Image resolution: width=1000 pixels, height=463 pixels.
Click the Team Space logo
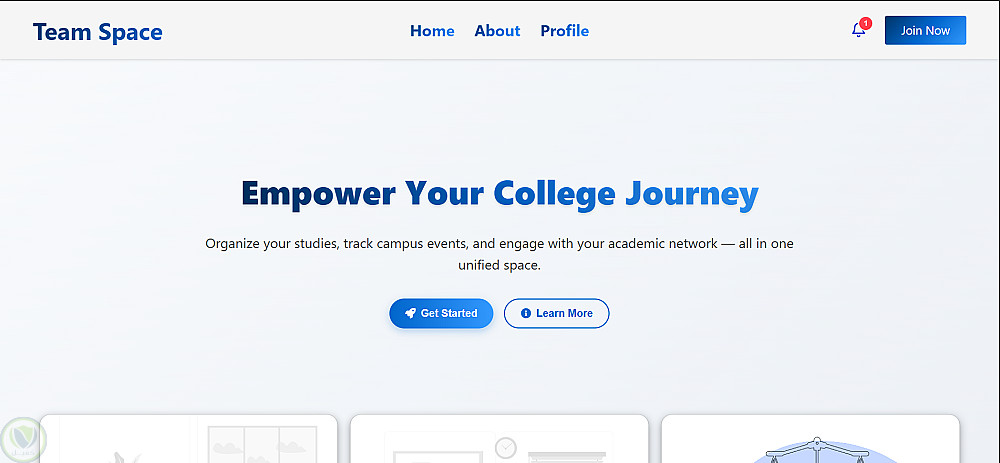(97, 32)
